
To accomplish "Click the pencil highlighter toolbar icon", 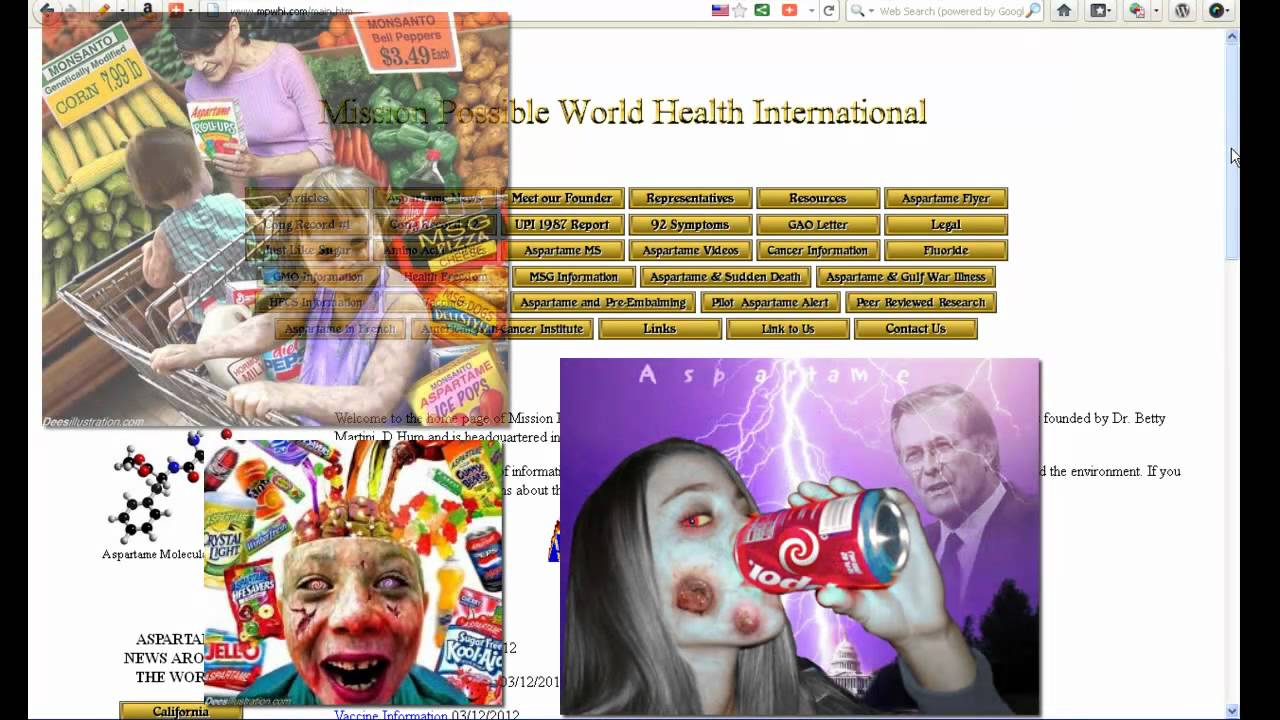I will (103, 10).
